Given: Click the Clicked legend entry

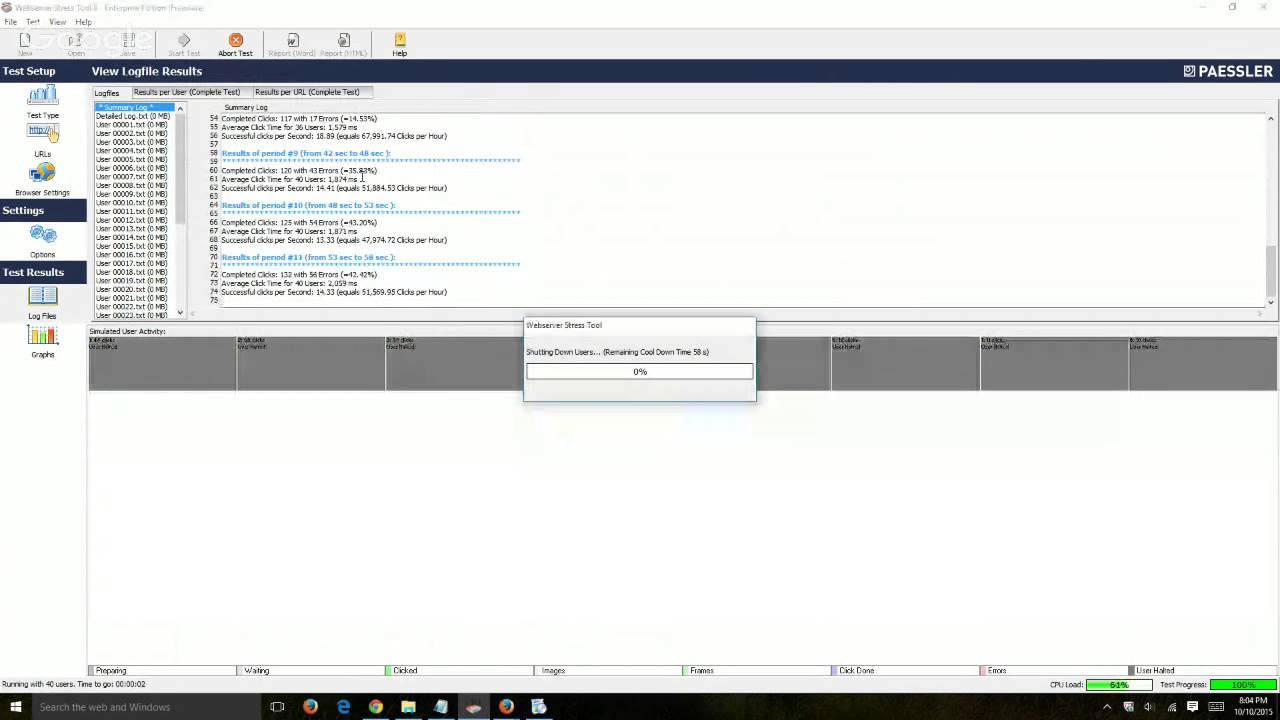Looking at the screenshot, I should tap(459, 670).
